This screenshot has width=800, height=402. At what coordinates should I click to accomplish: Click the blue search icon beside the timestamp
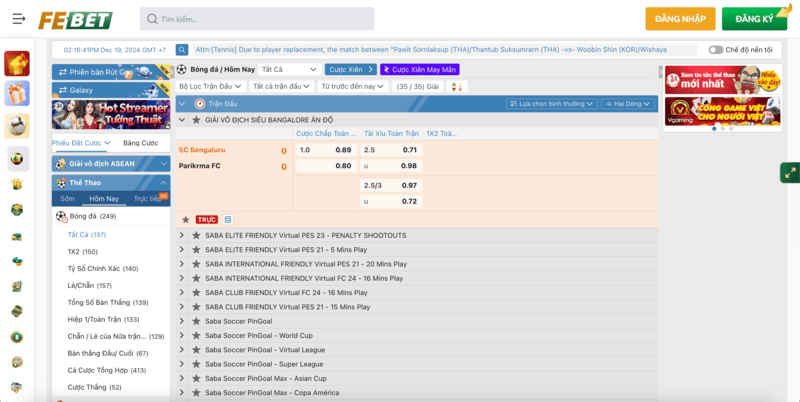(x=182, y=49)
